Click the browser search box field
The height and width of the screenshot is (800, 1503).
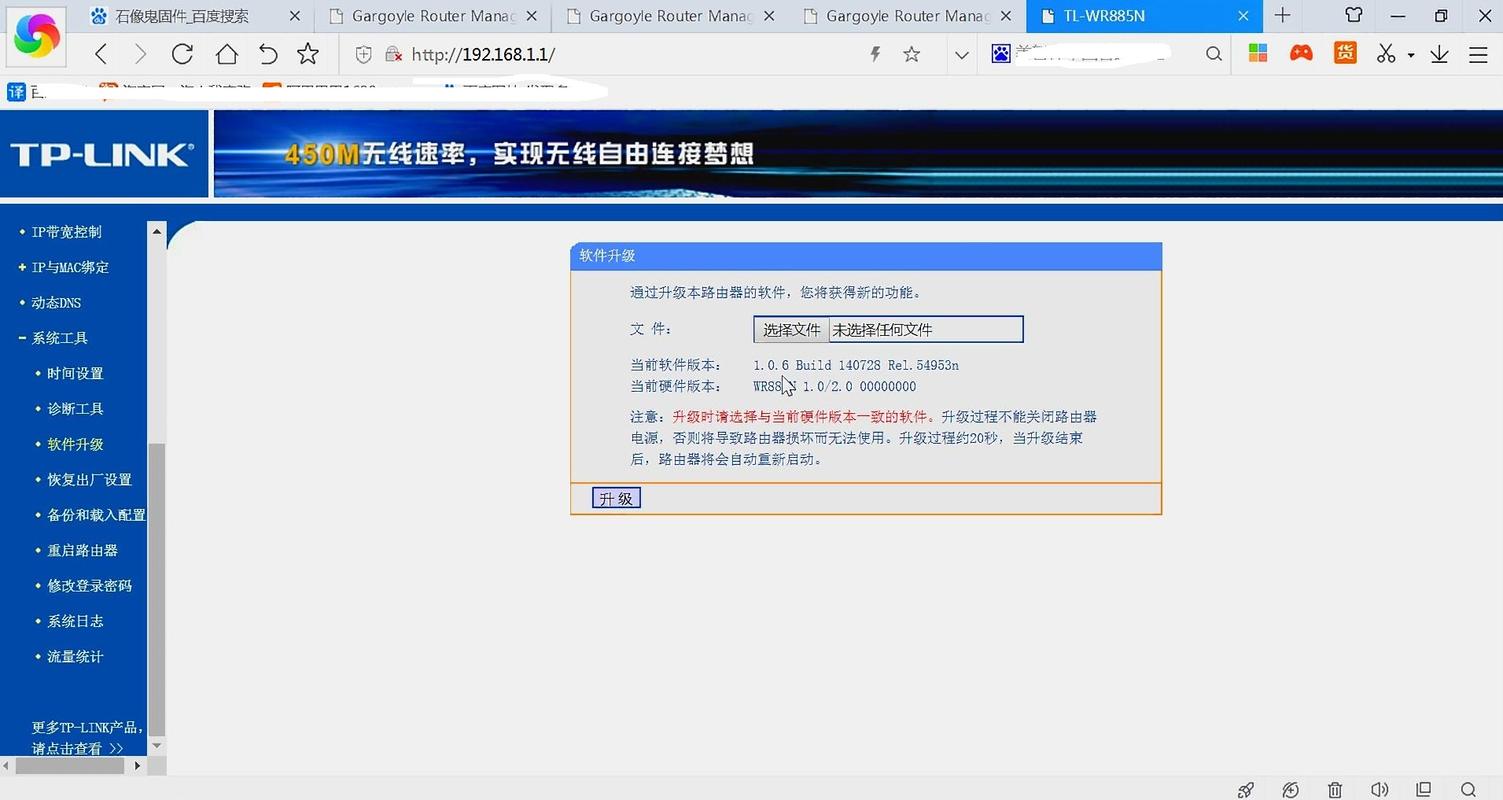(1105, 54)
